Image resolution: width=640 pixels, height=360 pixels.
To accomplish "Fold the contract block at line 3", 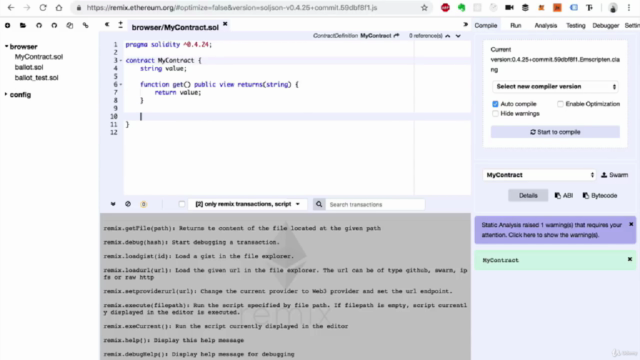I will pos(121,60).
